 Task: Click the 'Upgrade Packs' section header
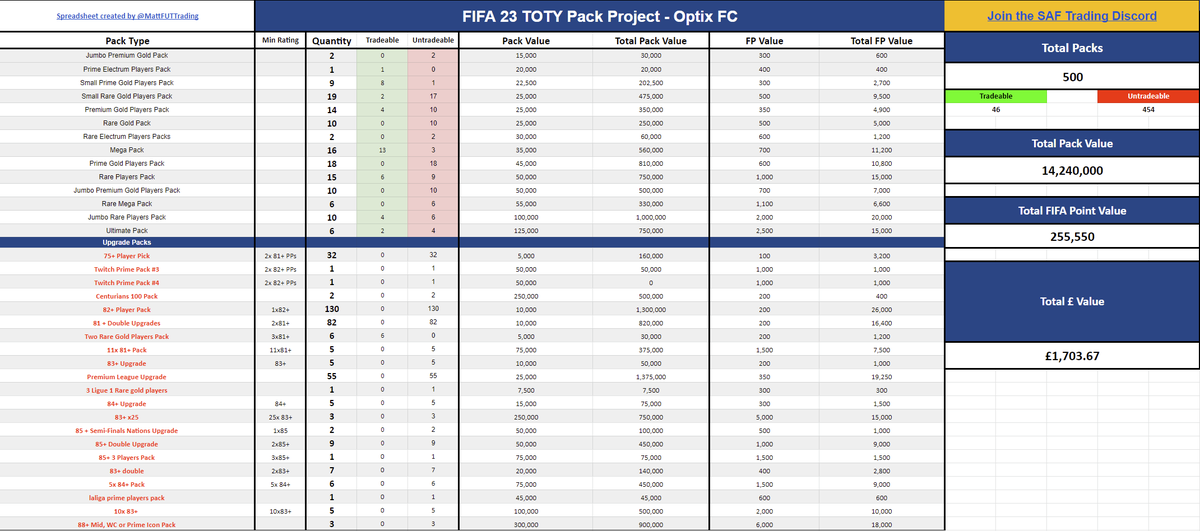coord(127,243)
